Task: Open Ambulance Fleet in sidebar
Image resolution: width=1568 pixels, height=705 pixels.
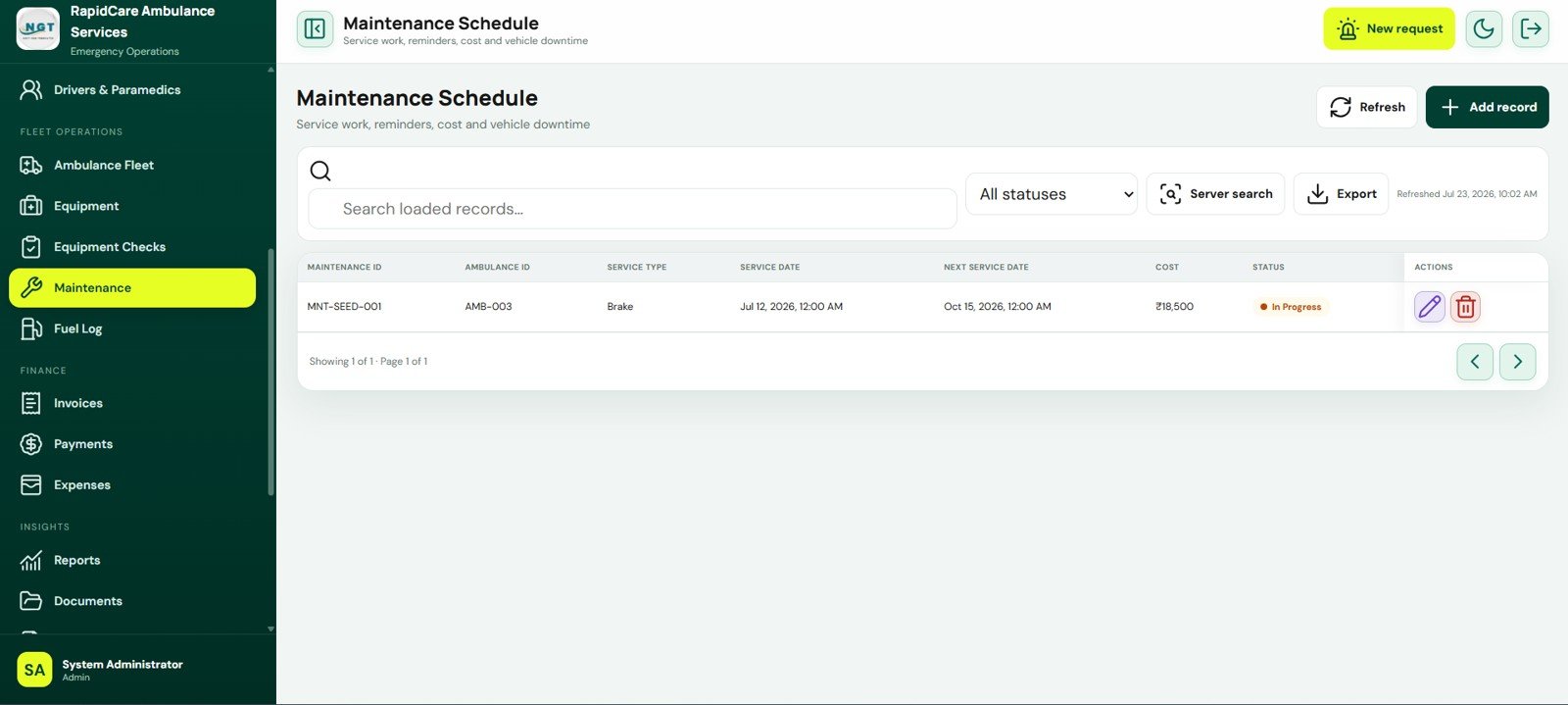Action: [x=132, y=166]
